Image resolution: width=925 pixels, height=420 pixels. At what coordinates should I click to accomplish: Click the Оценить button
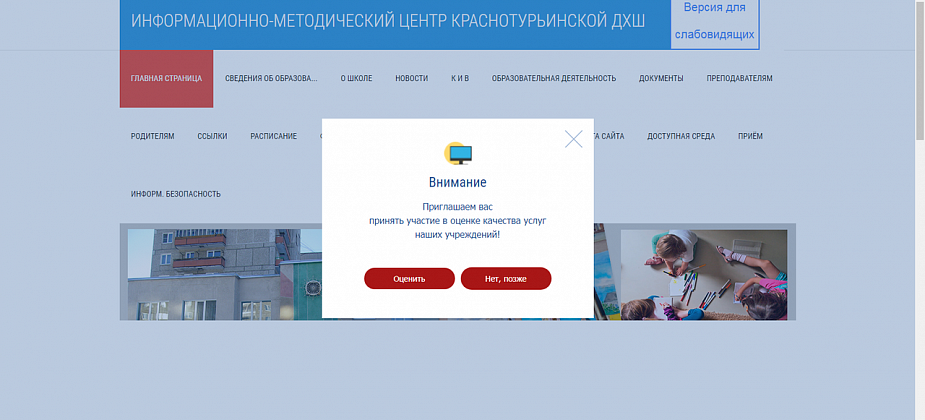[x=409, y=279]
